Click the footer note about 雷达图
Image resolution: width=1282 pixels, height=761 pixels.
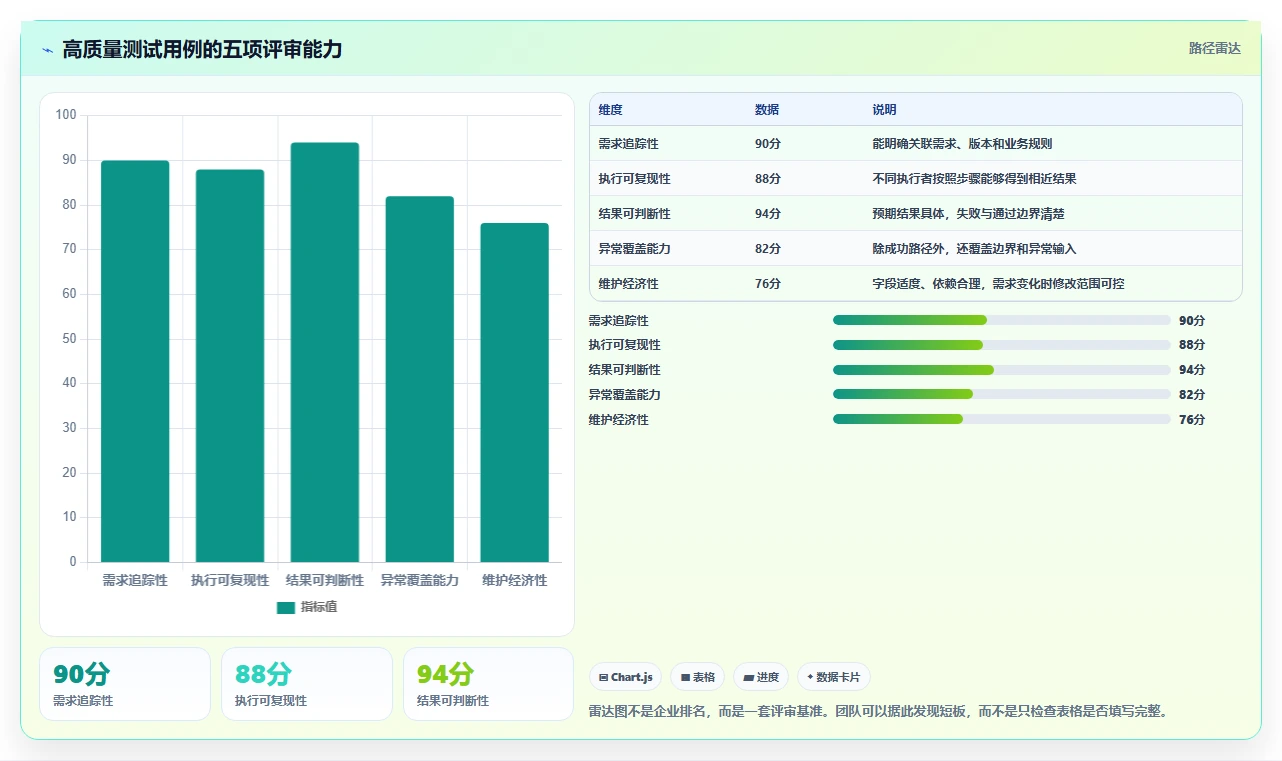pos(879,712)
